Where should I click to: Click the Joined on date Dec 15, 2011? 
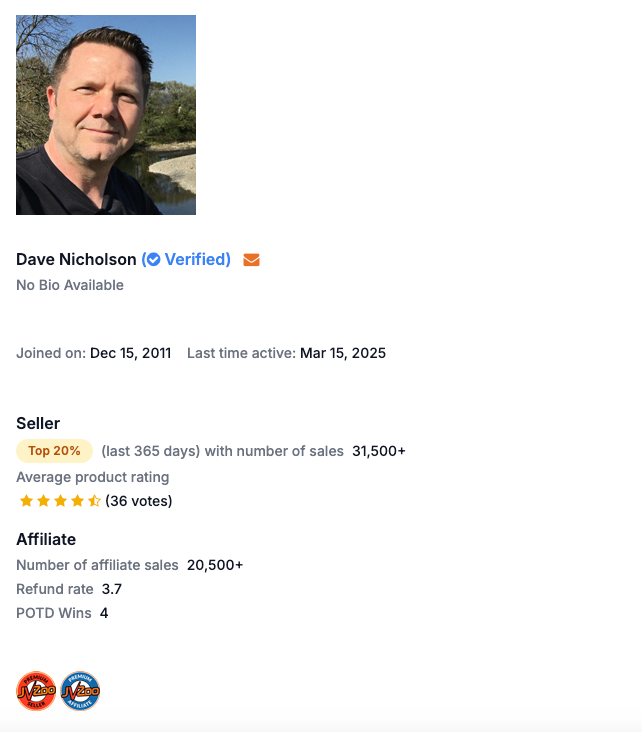coord(131,353)
